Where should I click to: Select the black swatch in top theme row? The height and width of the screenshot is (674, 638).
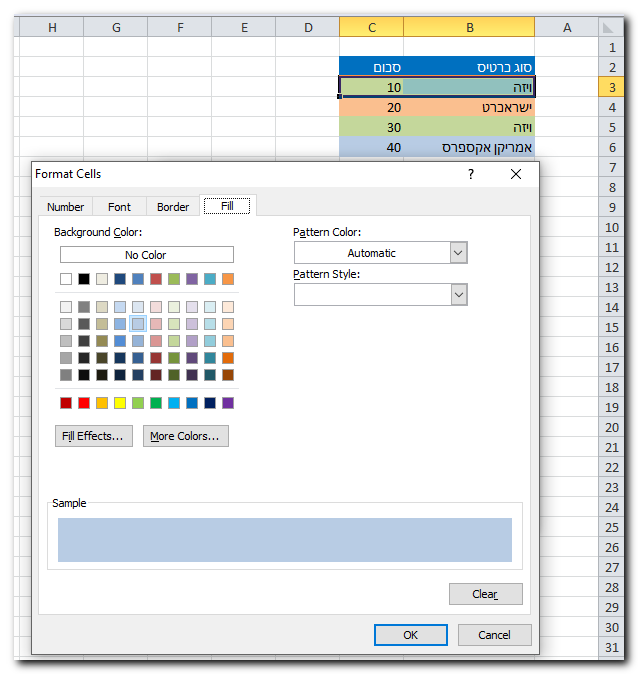coord(84,279)
